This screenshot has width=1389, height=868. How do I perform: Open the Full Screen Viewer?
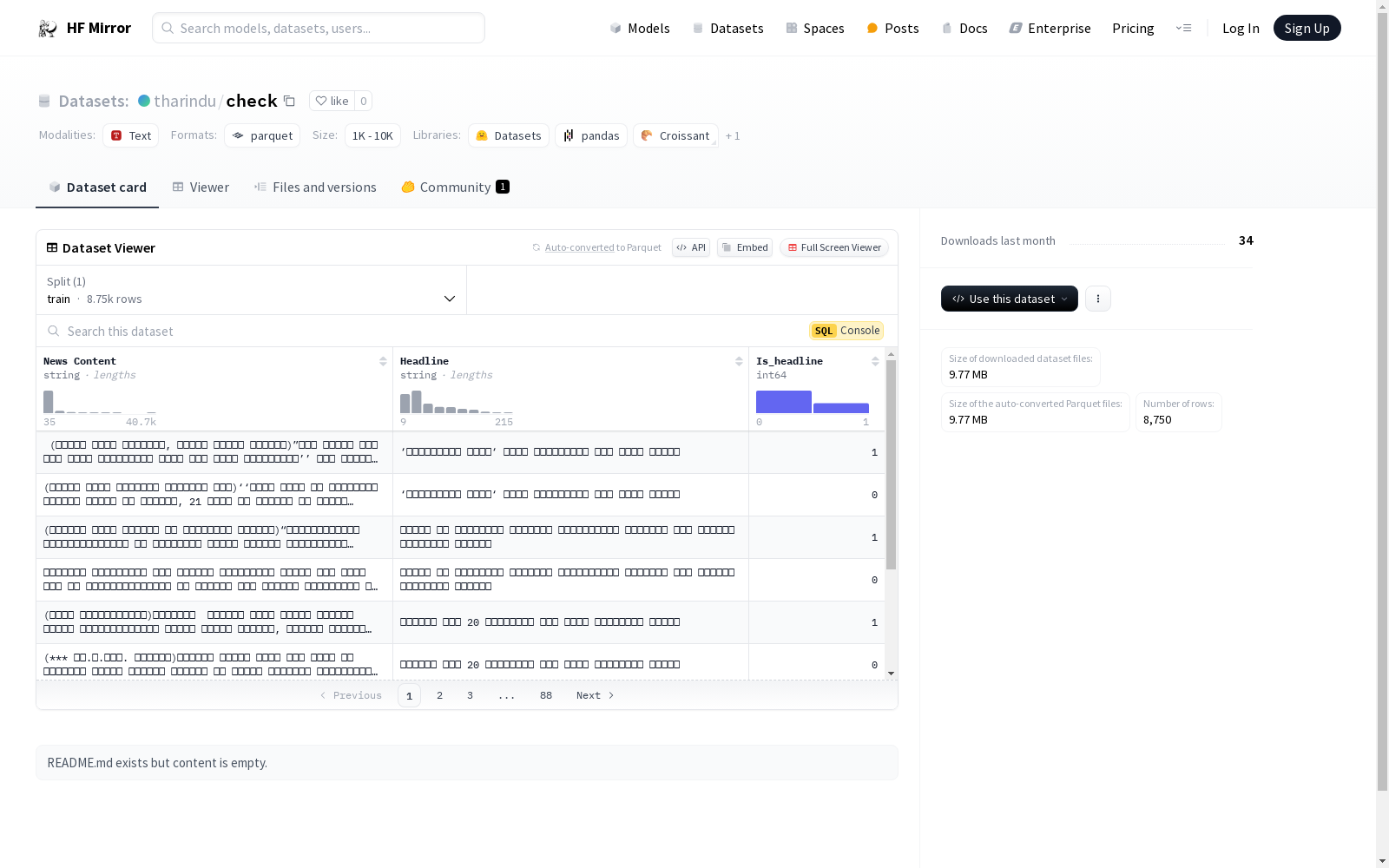pyautogui.click(x=834, y=247)
